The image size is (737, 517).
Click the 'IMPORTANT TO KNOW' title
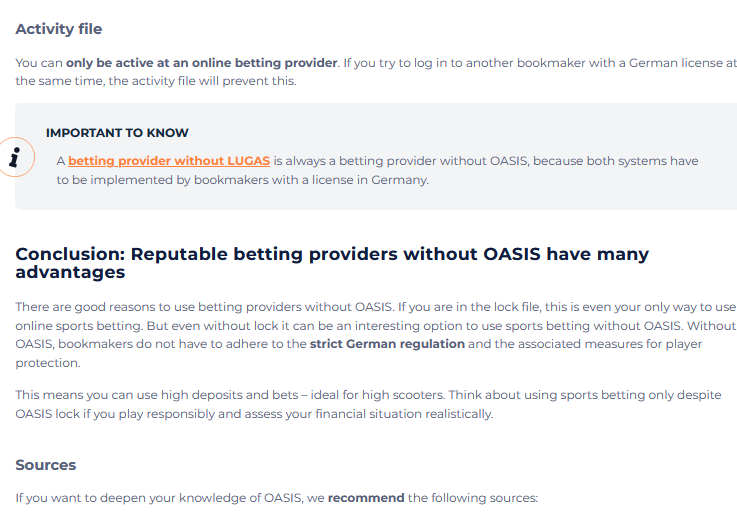[117, 133]
